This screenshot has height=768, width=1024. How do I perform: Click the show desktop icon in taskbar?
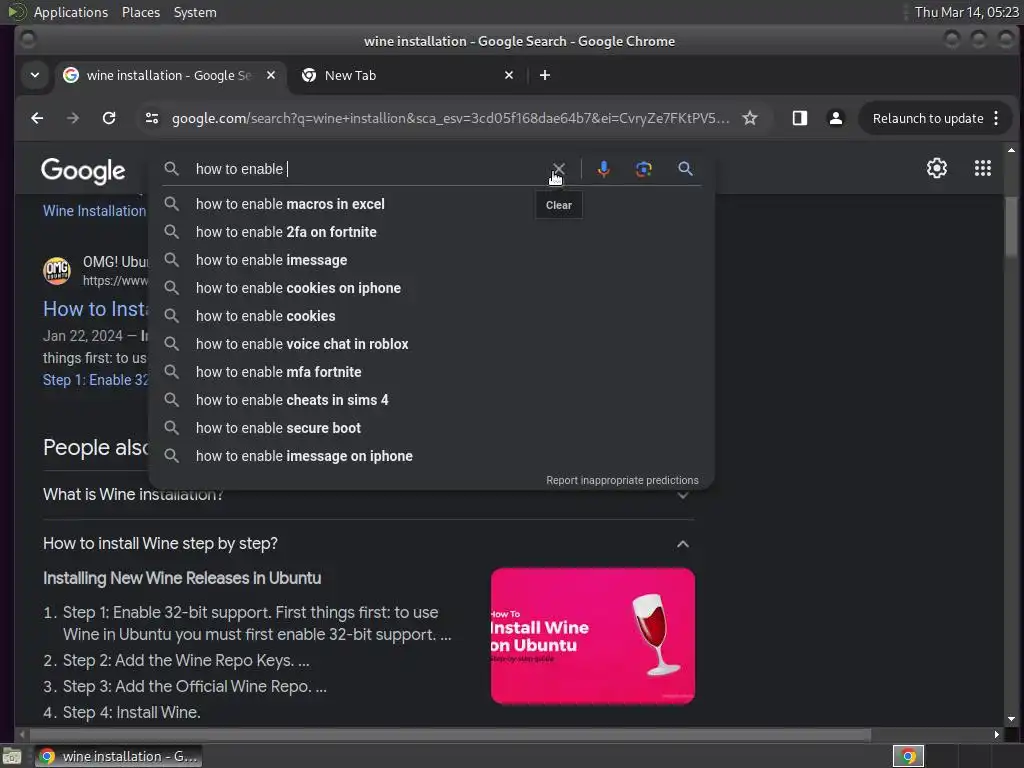[12, 756]
